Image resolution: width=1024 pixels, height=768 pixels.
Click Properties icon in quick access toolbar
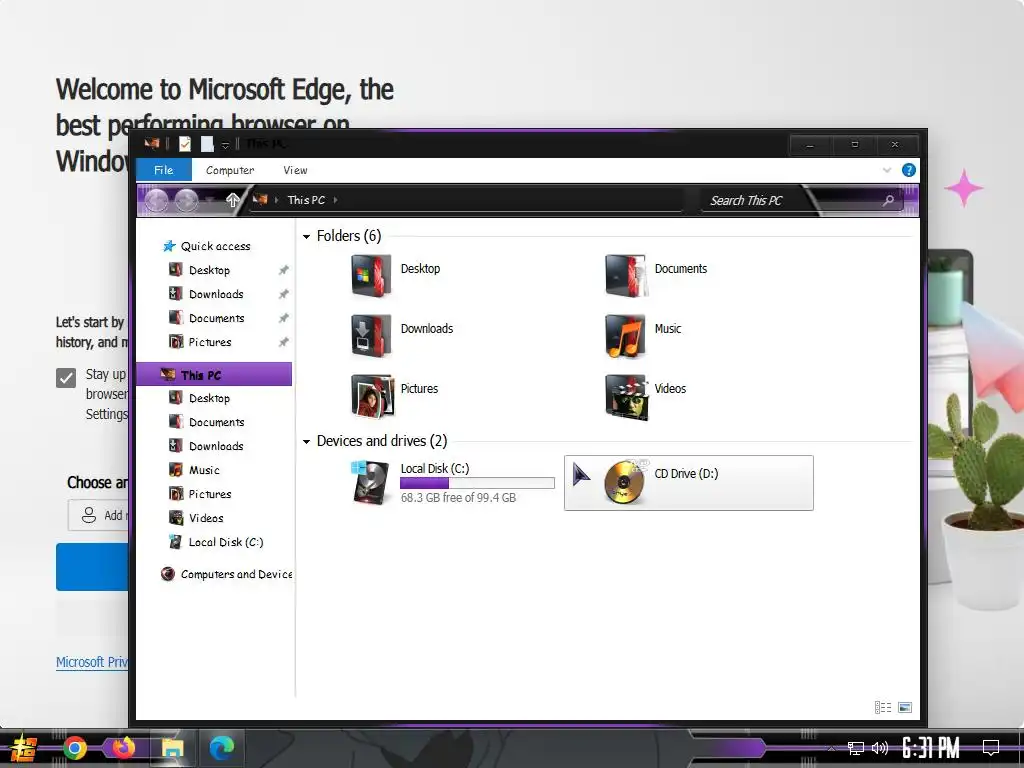(185, 144)
